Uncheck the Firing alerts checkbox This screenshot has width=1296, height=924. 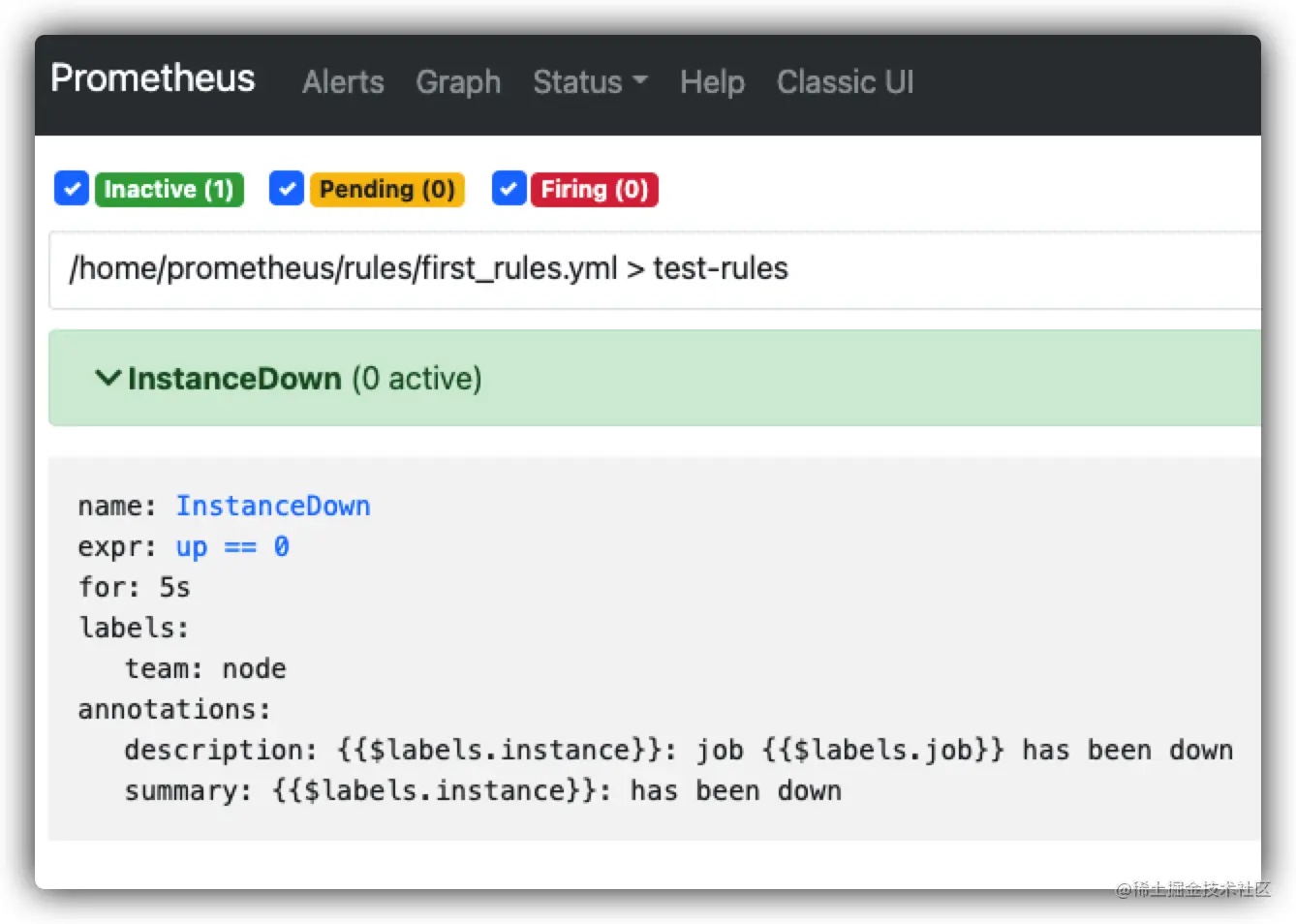click(509, 189)
